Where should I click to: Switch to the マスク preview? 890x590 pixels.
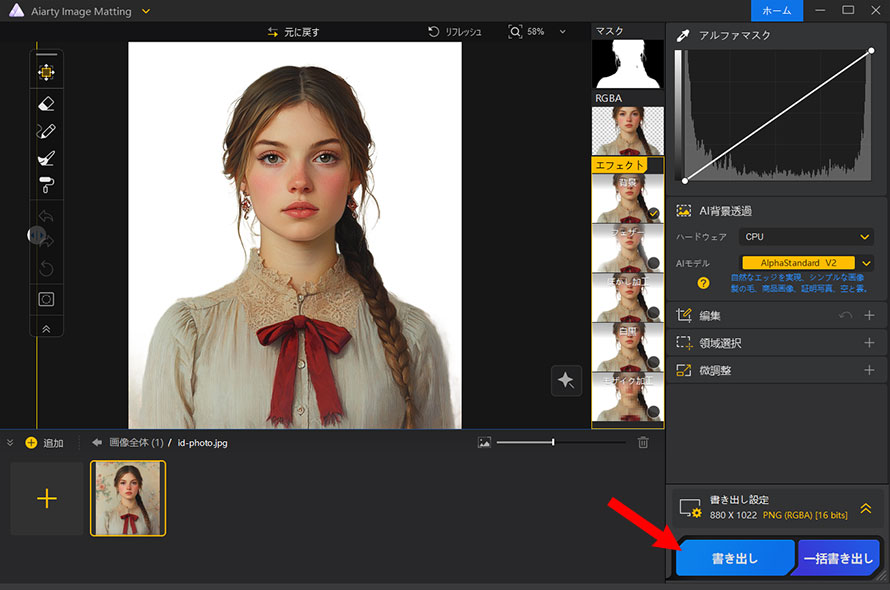(627, 63)
